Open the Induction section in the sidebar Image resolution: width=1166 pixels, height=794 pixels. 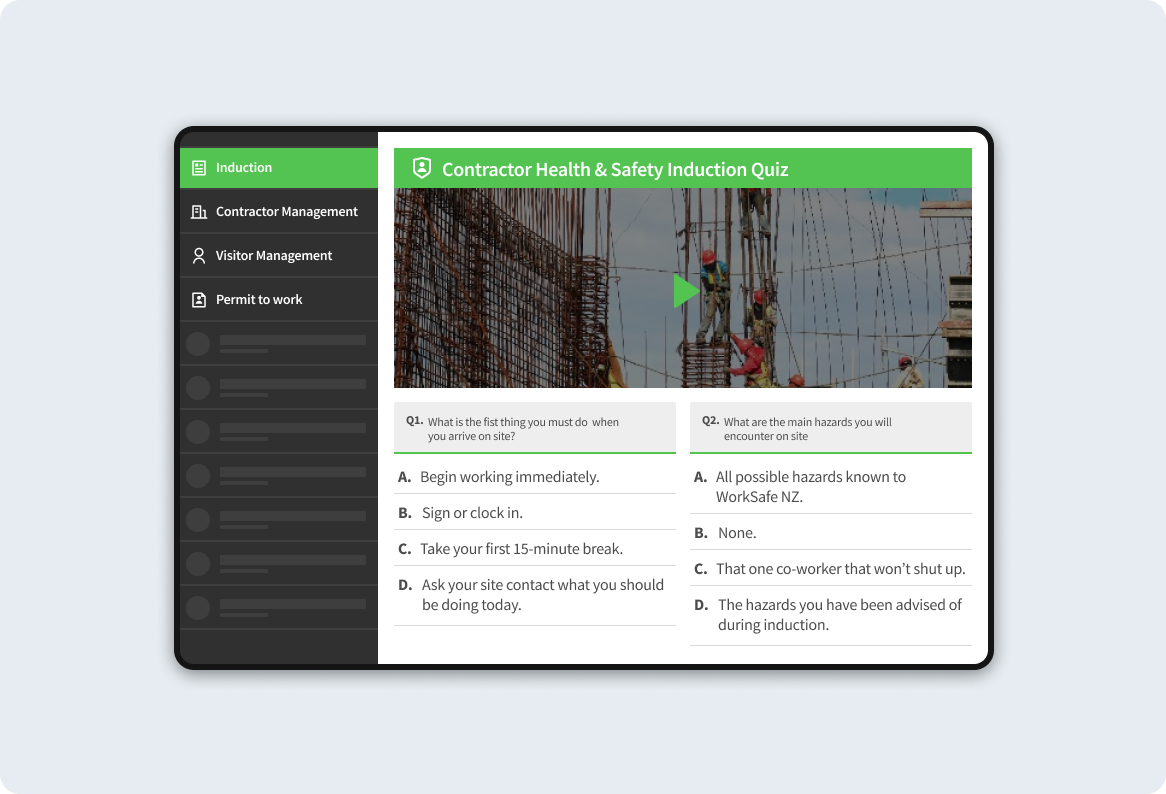click(x=244, y=167)
